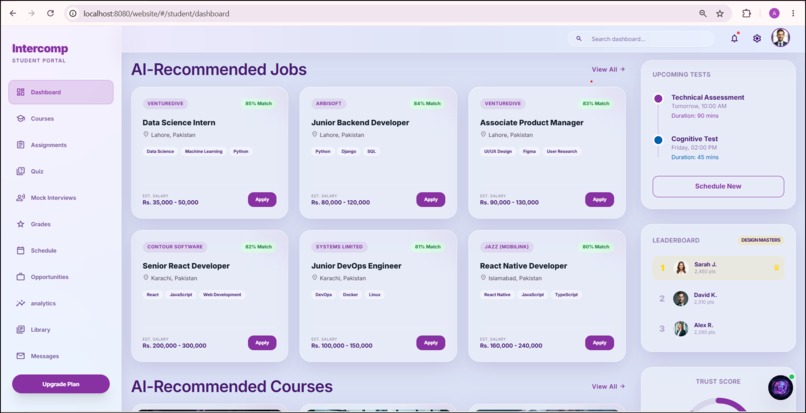Click the Assignments clipboard icon
This screenshot has width=806, height=413.
(21, 145)
